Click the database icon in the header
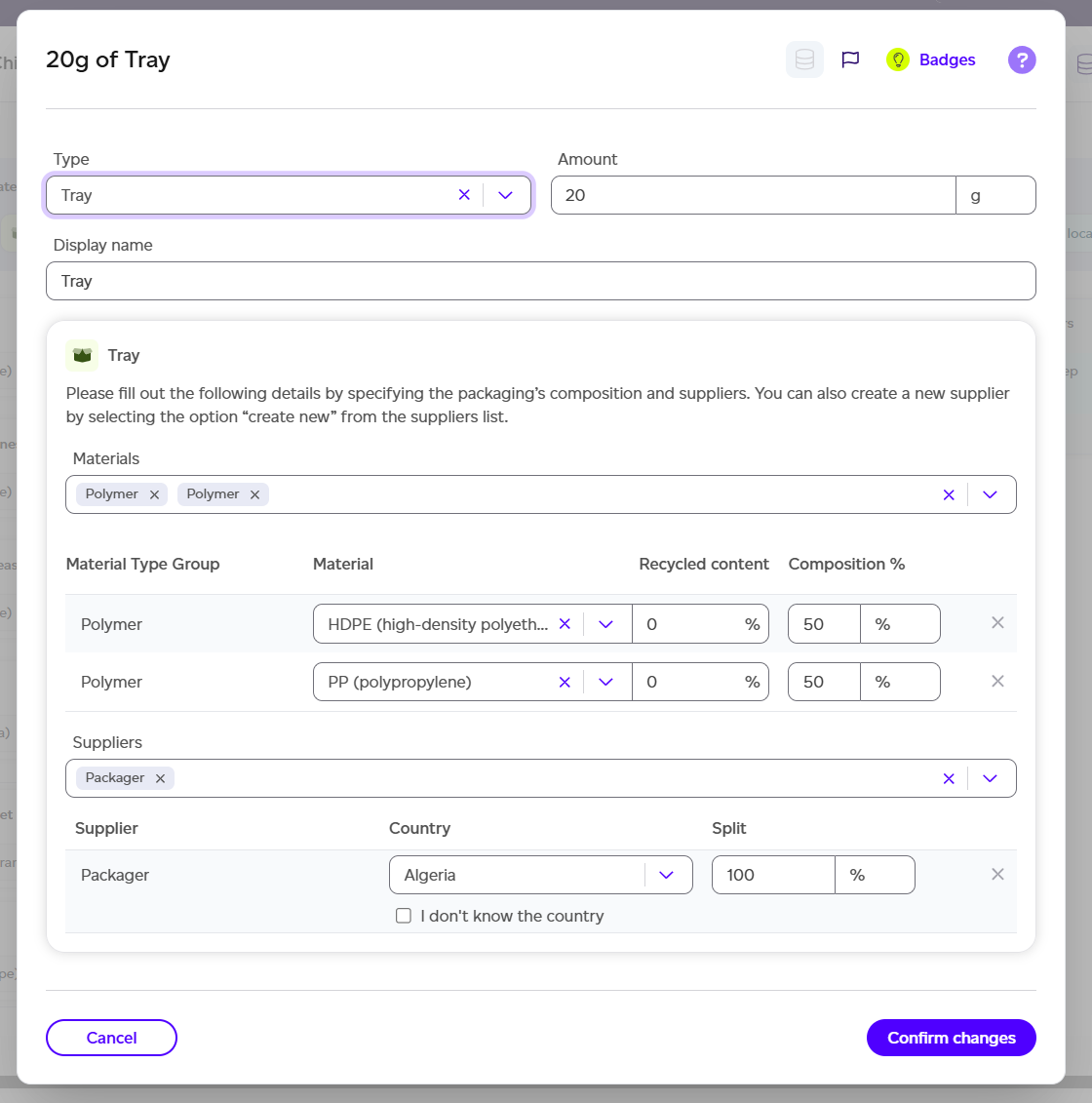 [x=804, y=59]
